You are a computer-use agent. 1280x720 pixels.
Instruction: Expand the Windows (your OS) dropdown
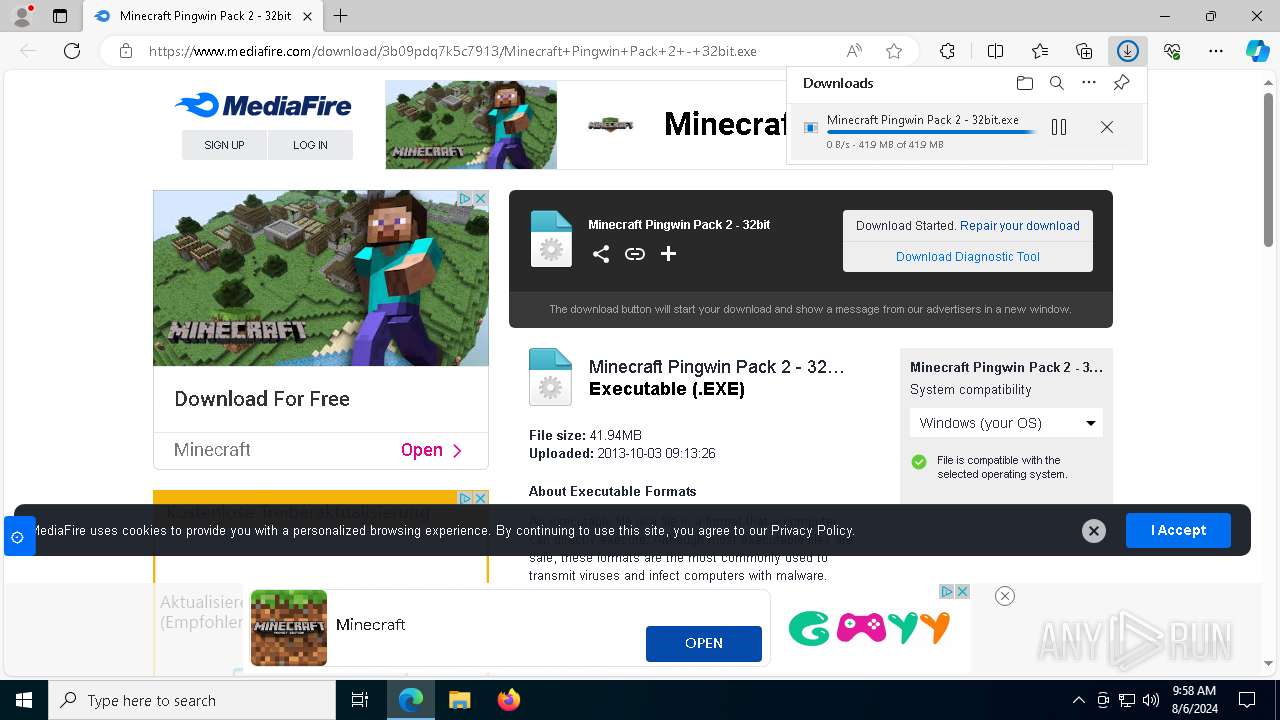(x=1006, y=423)
